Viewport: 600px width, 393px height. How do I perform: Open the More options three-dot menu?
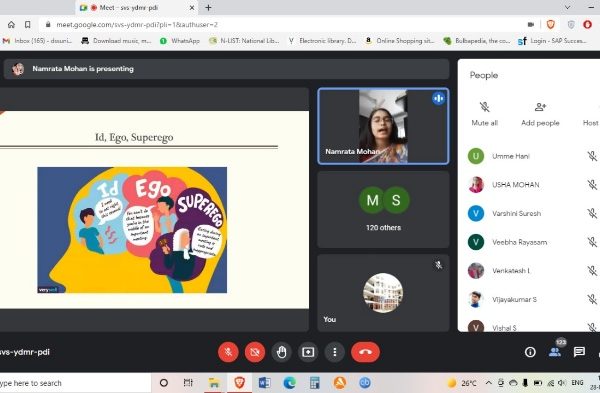[335, 352]
